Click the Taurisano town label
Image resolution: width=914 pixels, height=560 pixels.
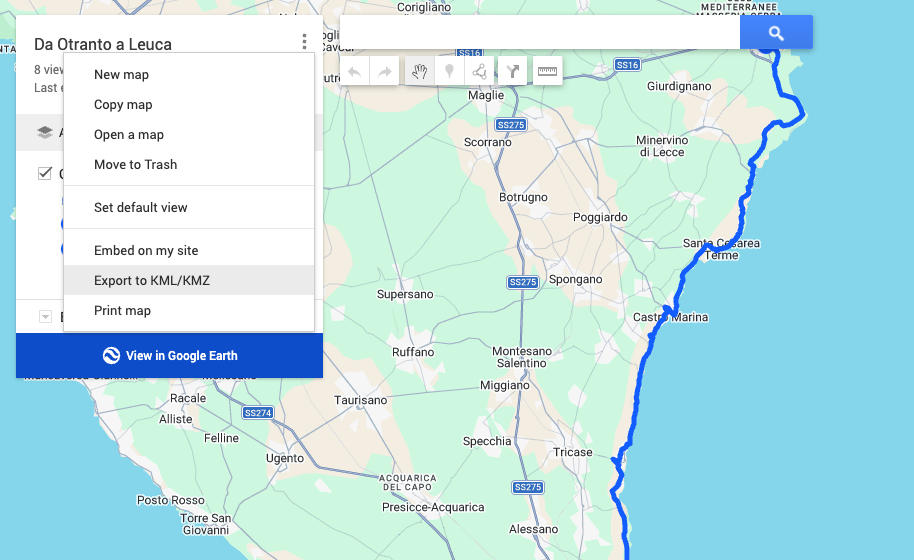coord(360,400)
